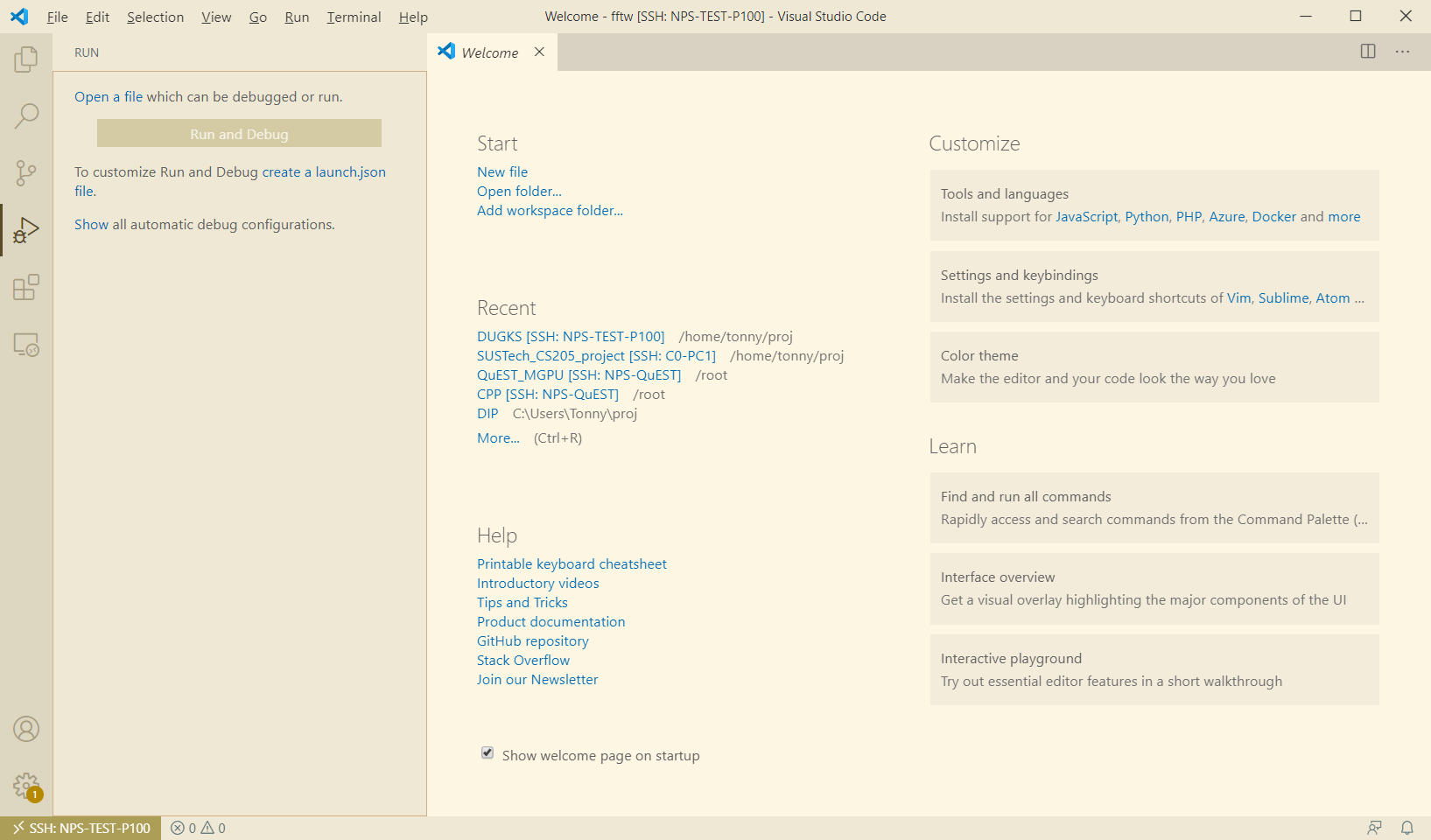1431x840 pixels.
Task: Open the Explorer view in activity bar
Action: point(26,59)
